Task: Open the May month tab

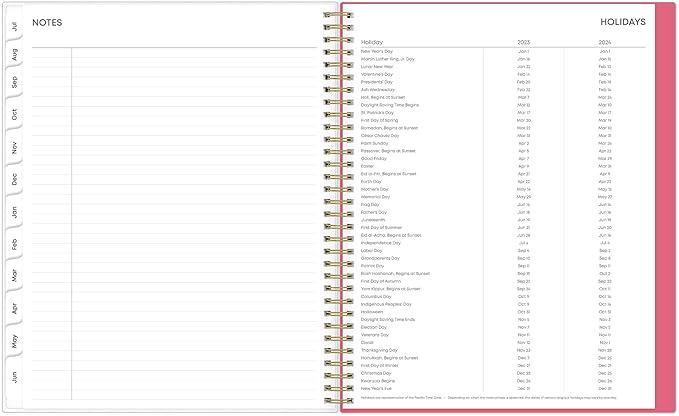Action: (x=13, y=343)
